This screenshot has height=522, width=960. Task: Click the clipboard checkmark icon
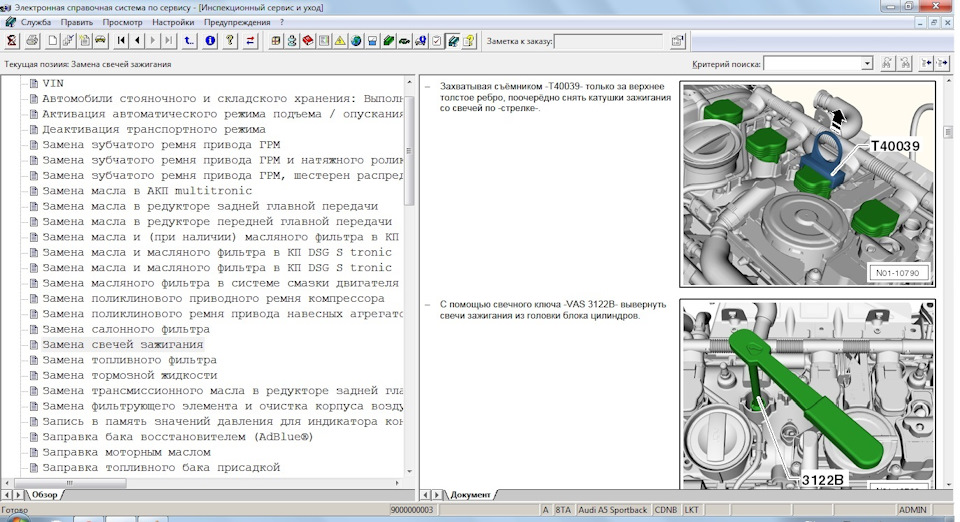(x=437, y=41)
